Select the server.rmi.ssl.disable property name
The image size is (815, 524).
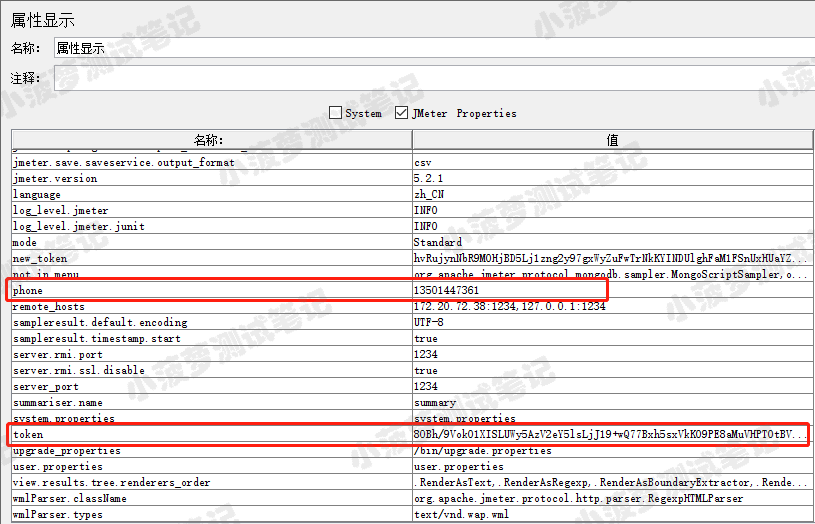78,370
